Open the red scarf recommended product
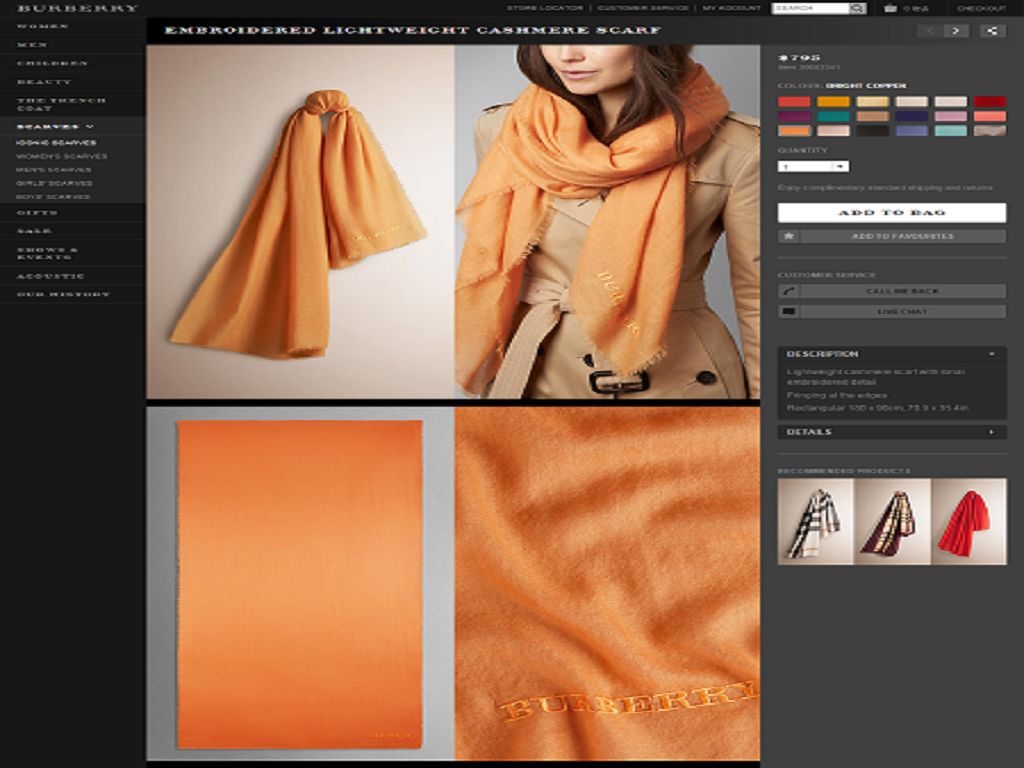The image size is (1024, 768). 969,522
